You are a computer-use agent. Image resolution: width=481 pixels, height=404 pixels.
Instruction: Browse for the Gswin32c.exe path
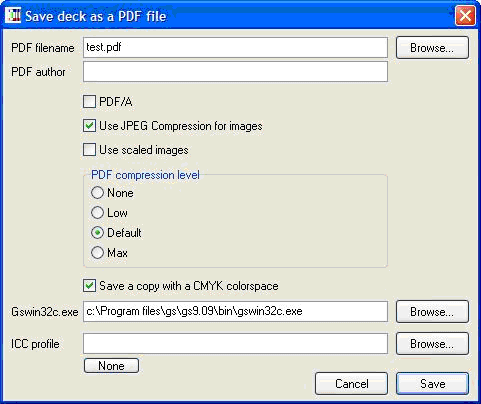coord(432,312)
